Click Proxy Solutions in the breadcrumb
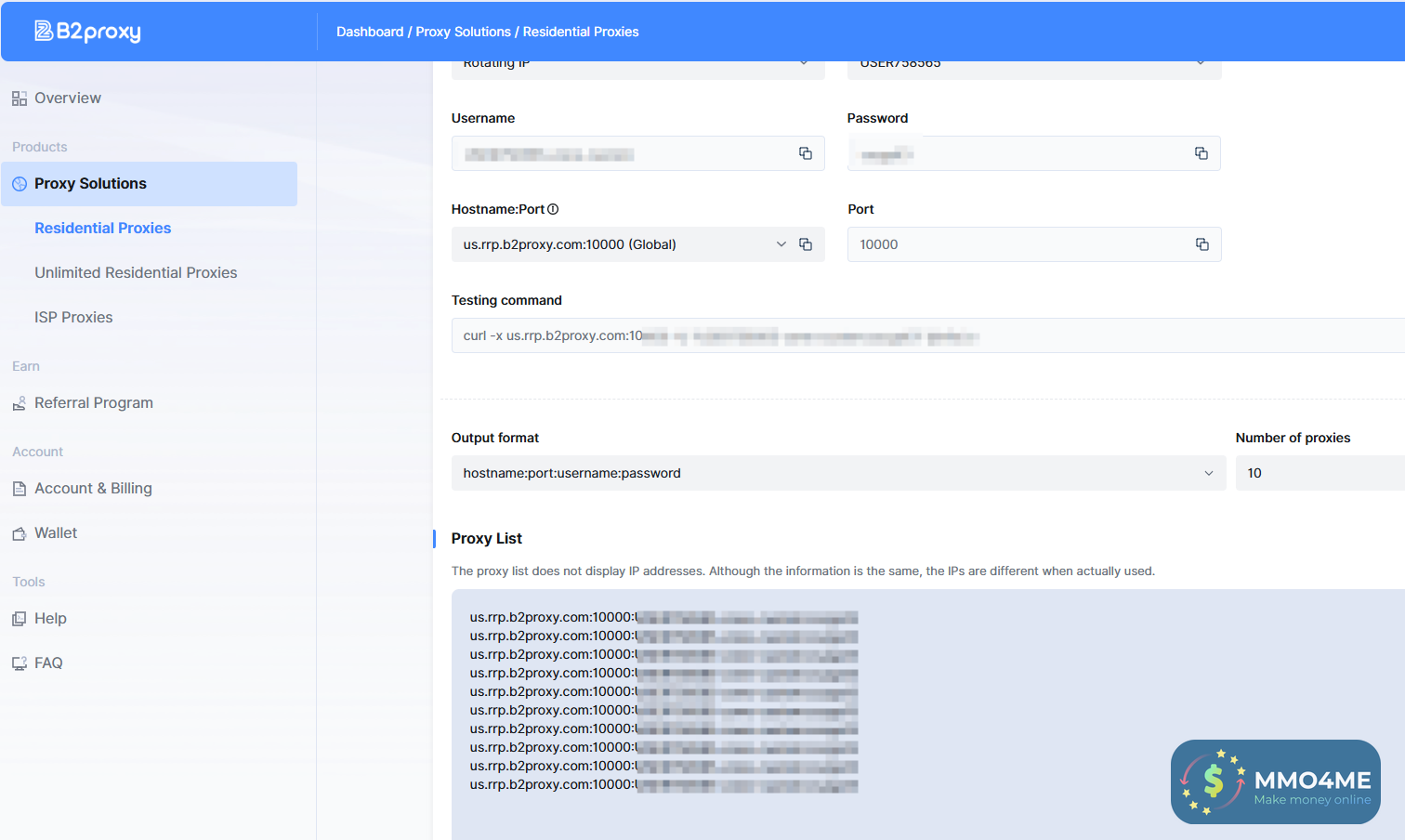1405x840 pixels. click(463, 32)
